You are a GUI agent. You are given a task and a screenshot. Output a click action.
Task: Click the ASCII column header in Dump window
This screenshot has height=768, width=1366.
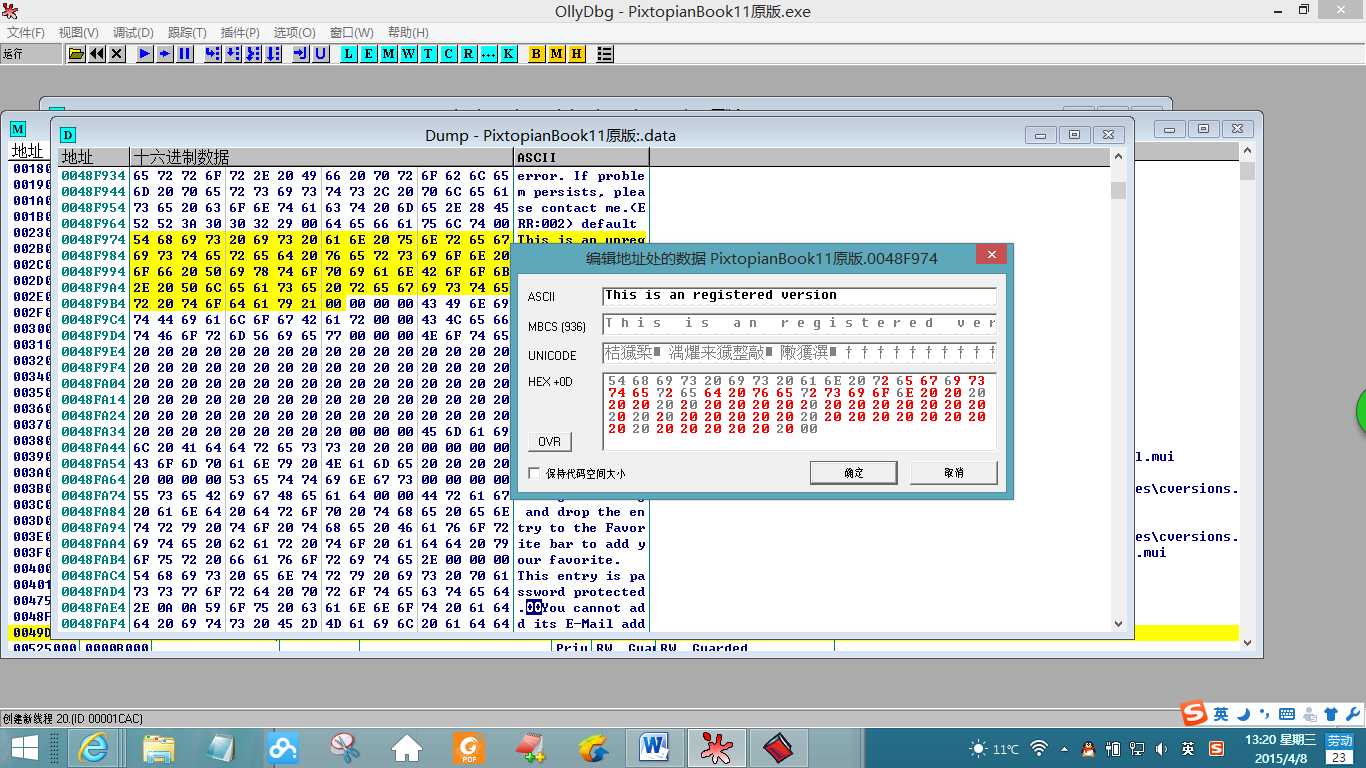point(582,157)
